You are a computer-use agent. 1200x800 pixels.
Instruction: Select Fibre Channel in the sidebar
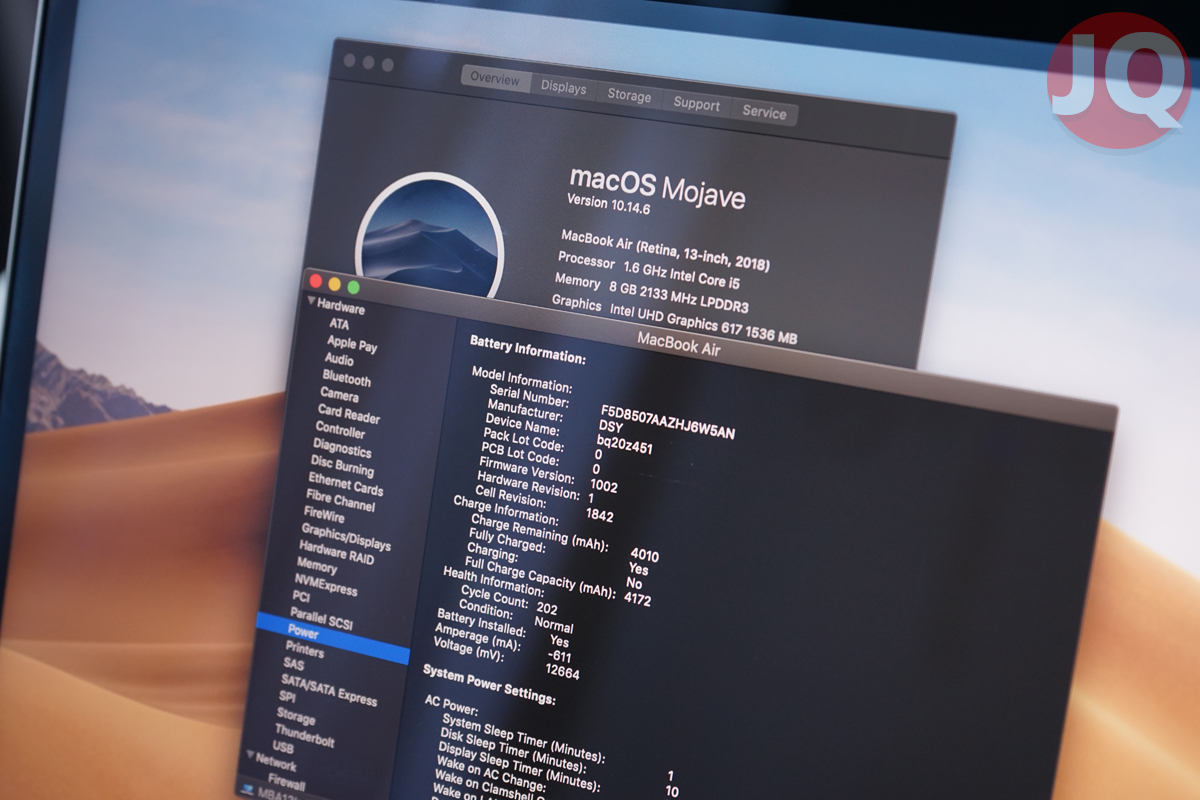340,501
